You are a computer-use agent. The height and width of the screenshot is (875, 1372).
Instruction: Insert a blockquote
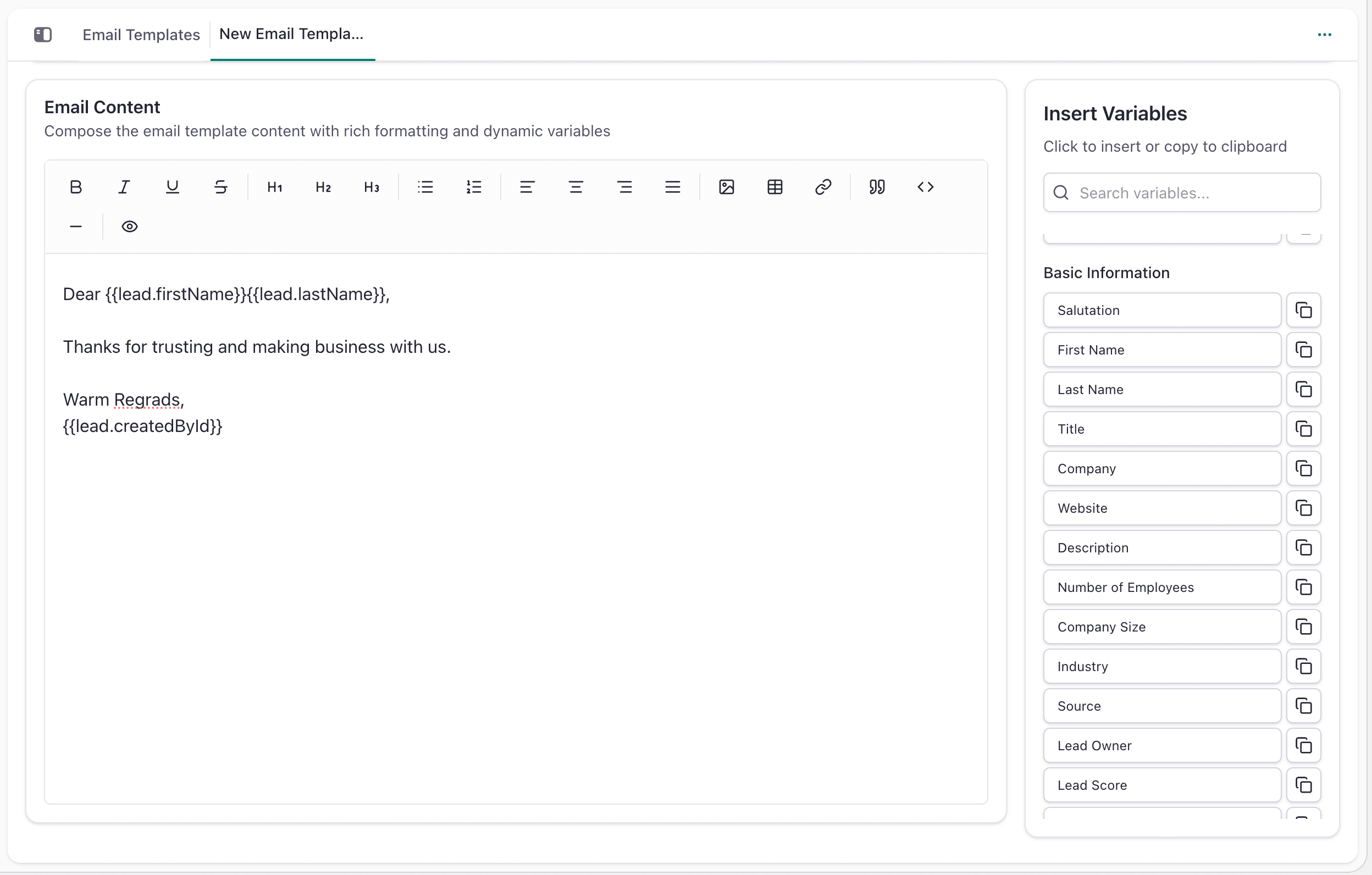tap(877, 187)
